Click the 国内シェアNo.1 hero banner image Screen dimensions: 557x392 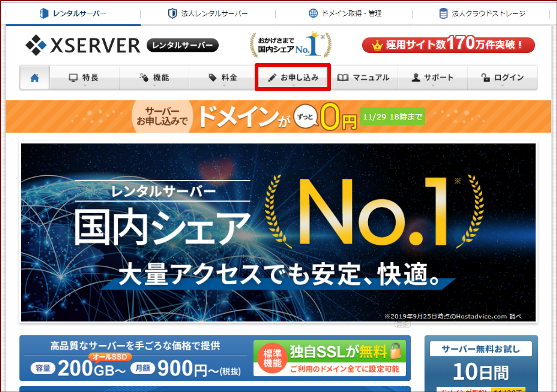[x=278, y=233]
